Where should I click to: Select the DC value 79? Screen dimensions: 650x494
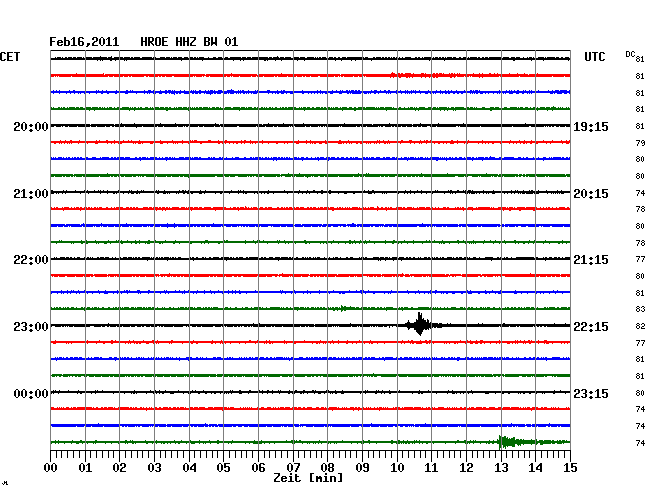pyautogui.click(x=640, y=143)
